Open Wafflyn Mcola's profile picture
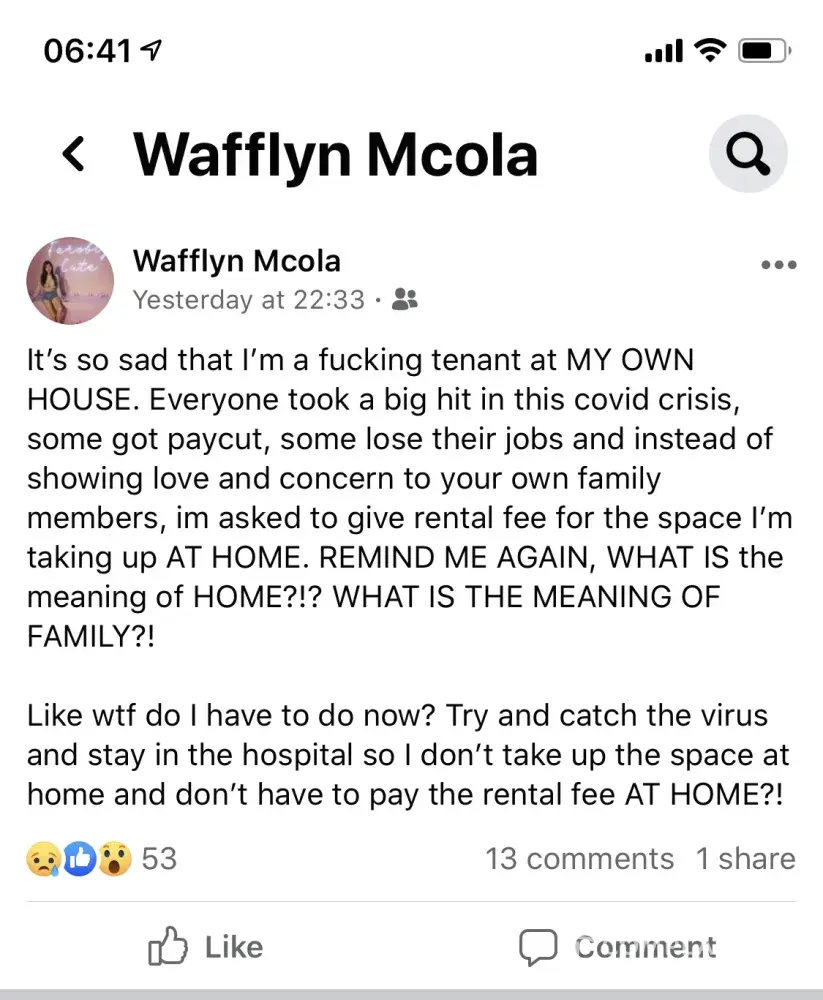This screenshot has height=1000, width=823. 70,280
